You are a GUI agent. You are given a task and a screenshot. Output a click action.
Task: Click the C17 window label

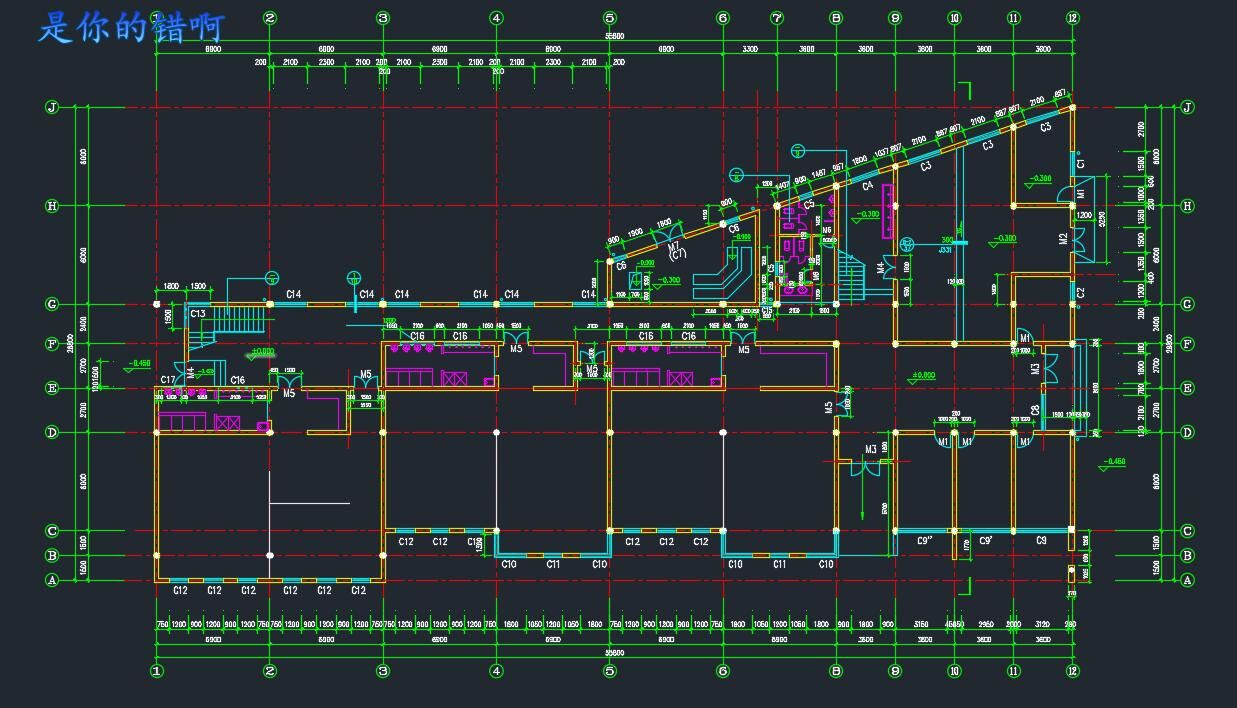tap(168, 380)
